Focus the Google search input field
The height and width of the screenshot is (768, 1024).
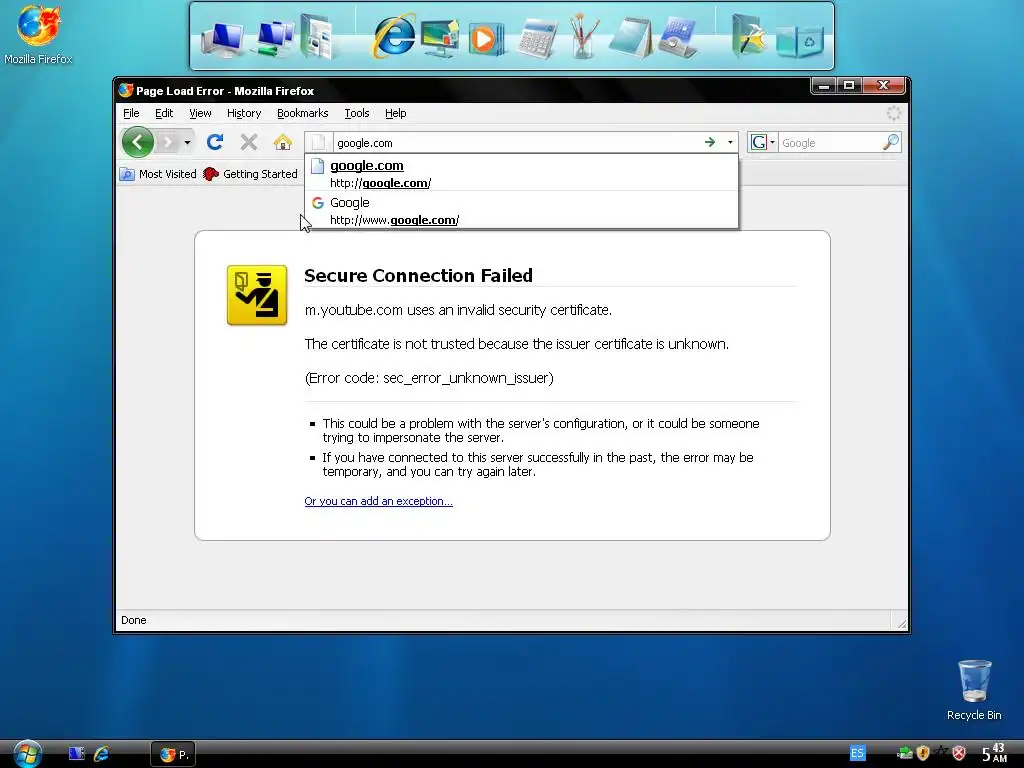coord(830,143)
